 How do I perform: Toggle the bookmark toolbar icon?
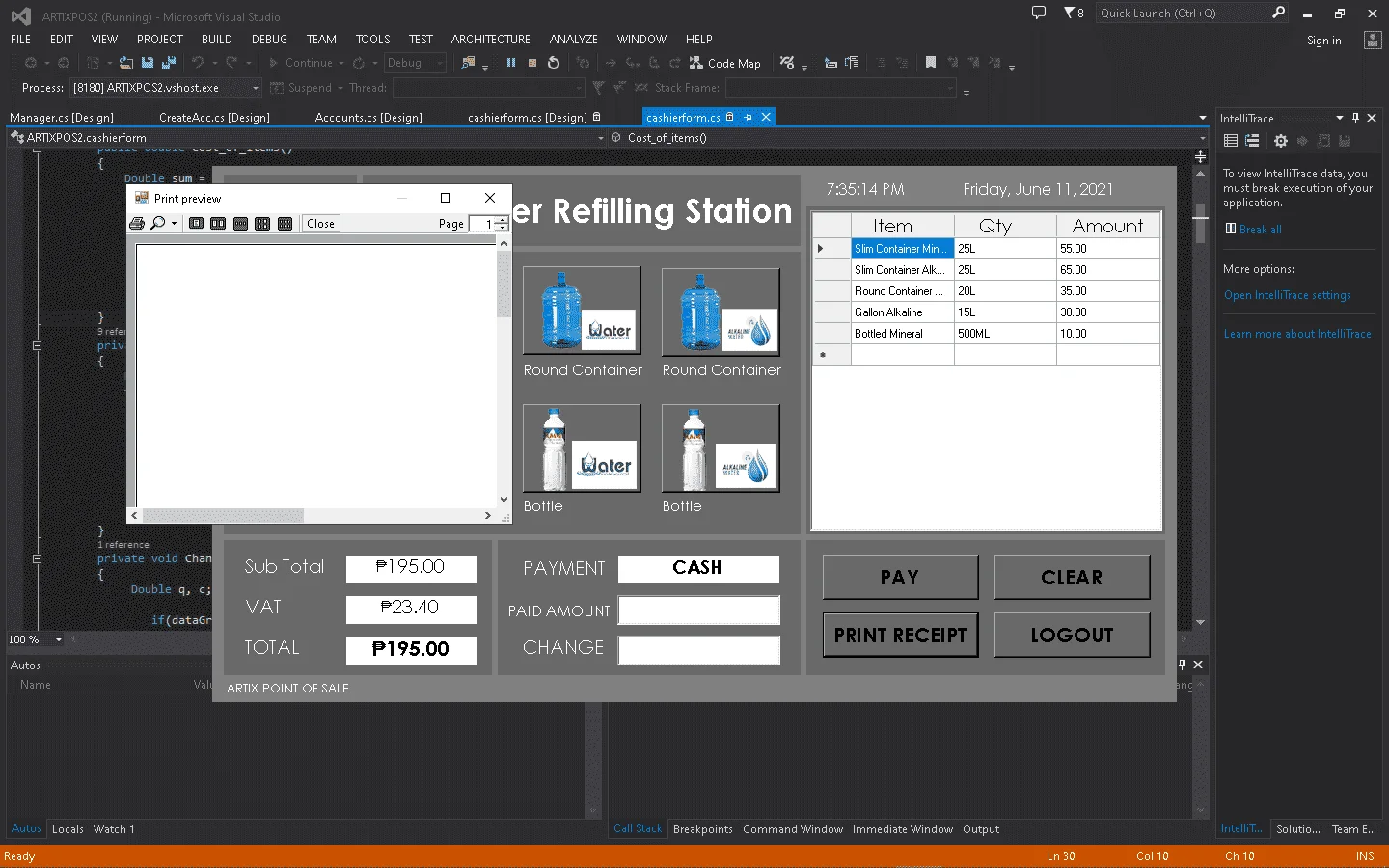[x=931, y=63]
